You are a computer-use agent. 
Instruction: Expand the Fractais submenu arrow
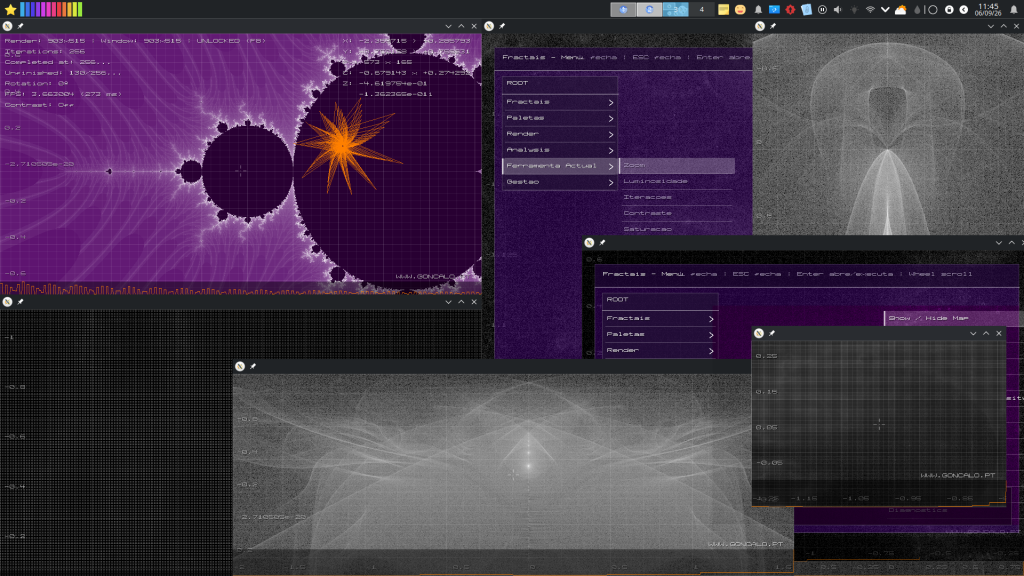611,103
